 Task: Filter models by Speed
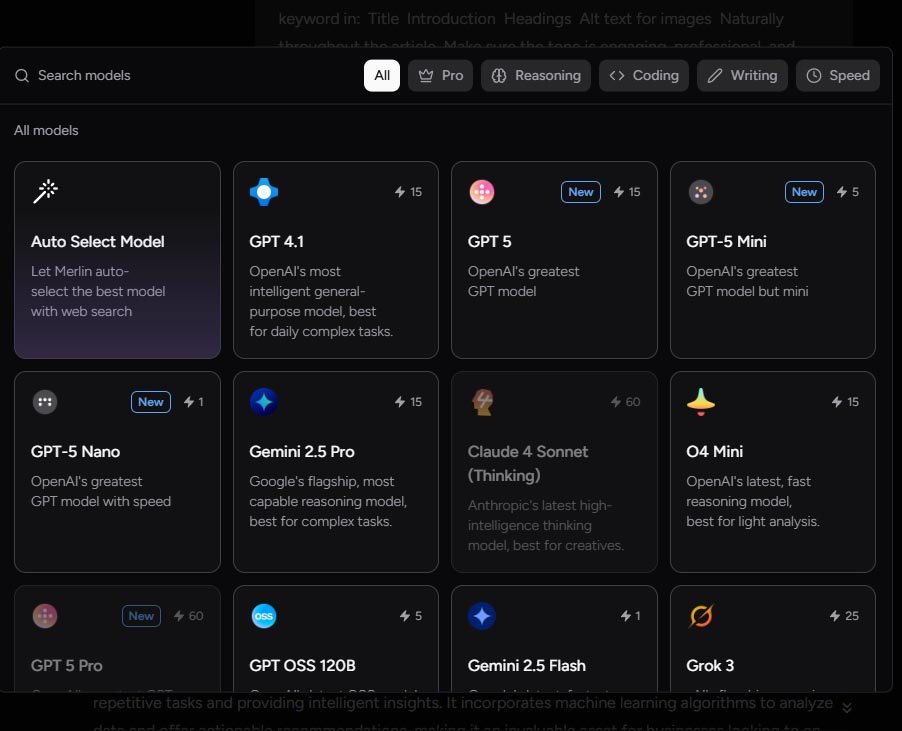[x=838, y=76]
